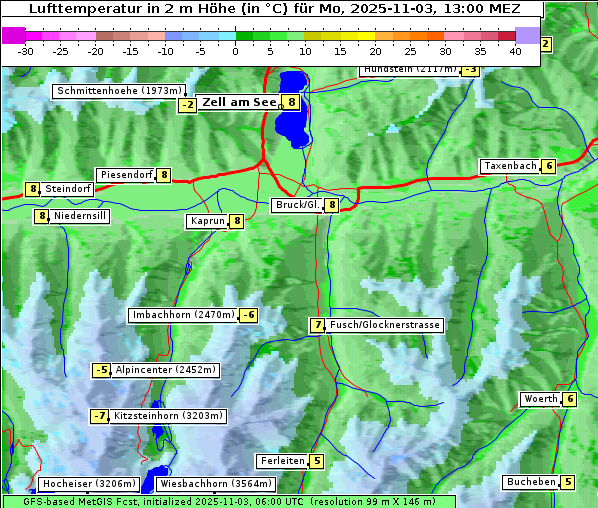Image resolution: width=598 pixels, height=508 pixels.
Task: Click the 8 temperature value at Bruck/Gl.
Action: click(x=332, y=205)
